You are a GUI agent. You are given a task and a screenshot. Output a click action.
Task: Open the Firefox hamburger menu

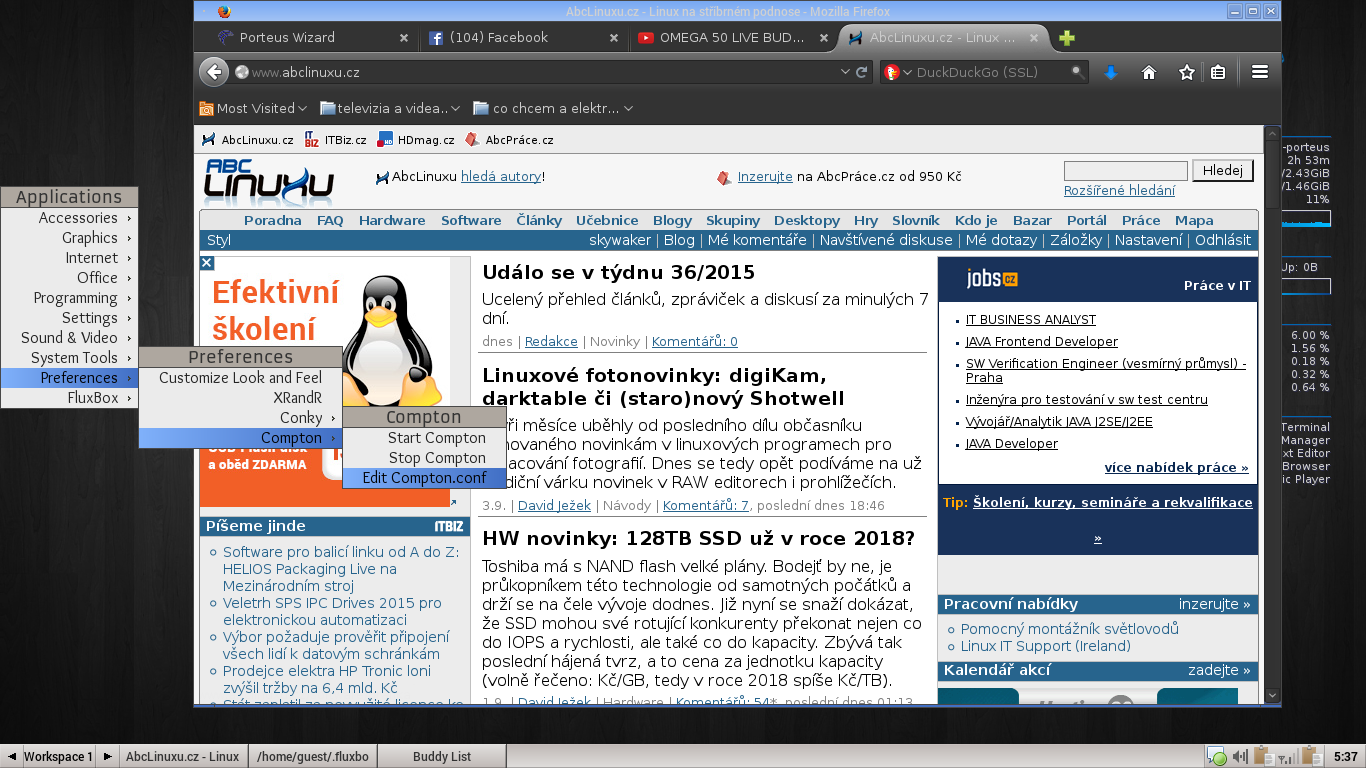click(x=1260, y=72)
